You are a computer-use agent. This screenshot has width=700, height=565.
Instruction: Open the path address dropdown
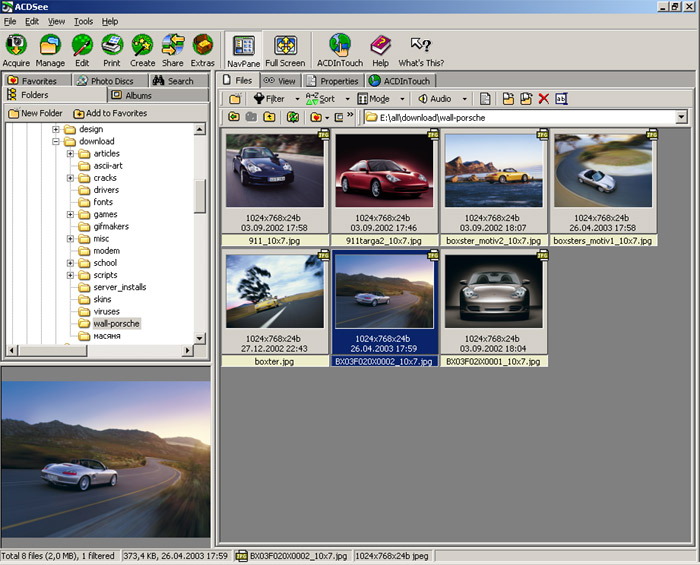[x=681, y=117]
